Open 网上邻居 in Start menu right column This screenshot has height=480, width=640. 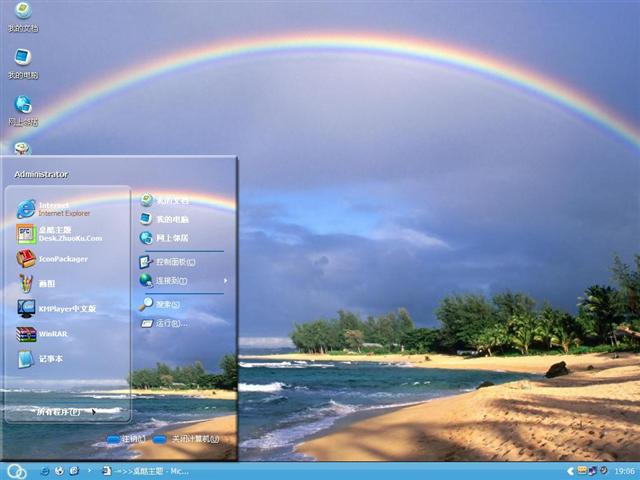click(164, 238)
